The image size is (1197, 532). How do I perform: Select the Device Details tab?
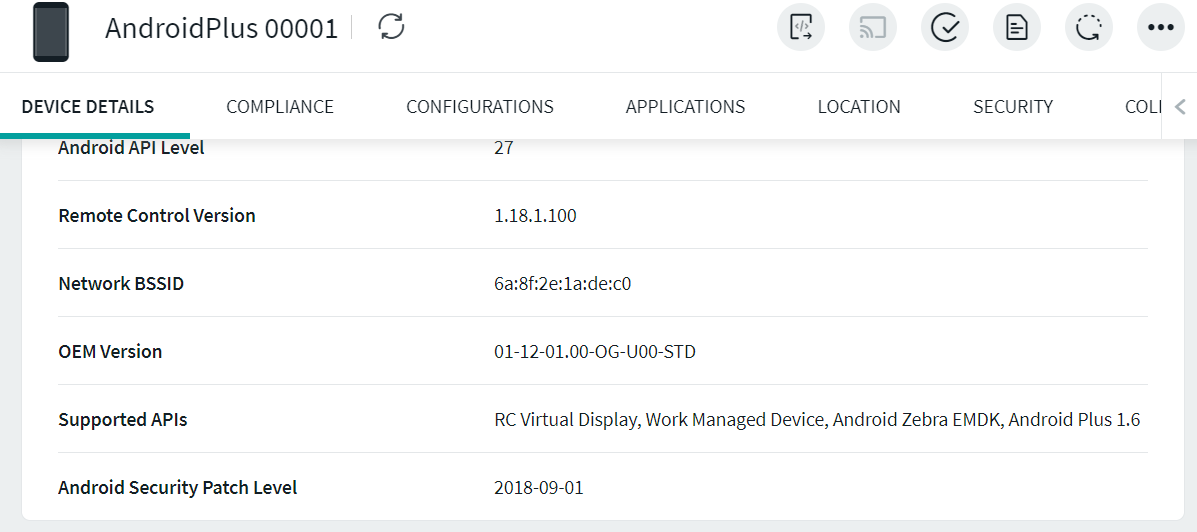pyautogui.click(x=88, y=107)
